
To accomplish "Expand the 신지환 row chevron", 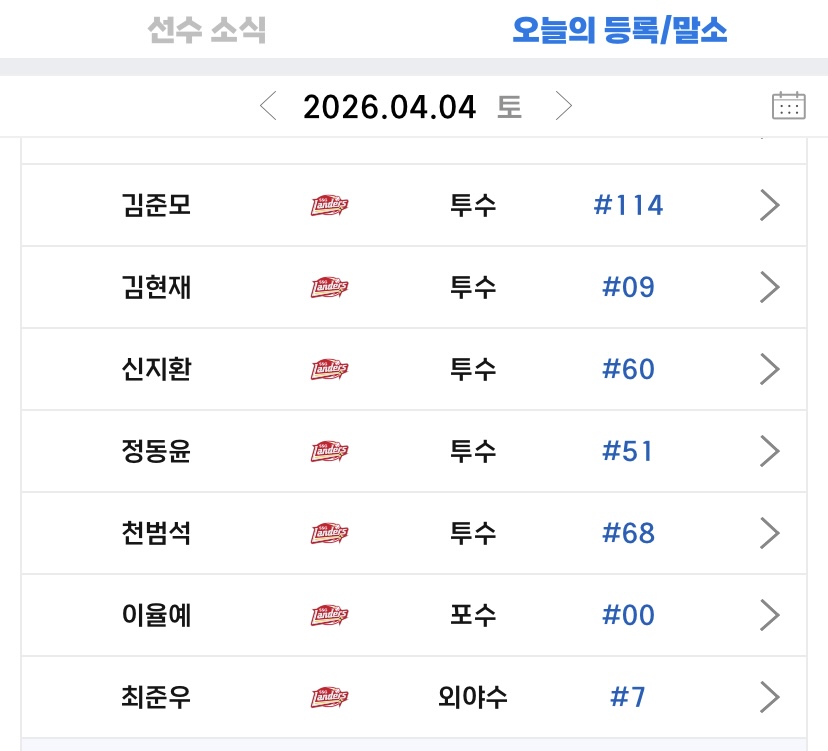I will pos(770,369).
